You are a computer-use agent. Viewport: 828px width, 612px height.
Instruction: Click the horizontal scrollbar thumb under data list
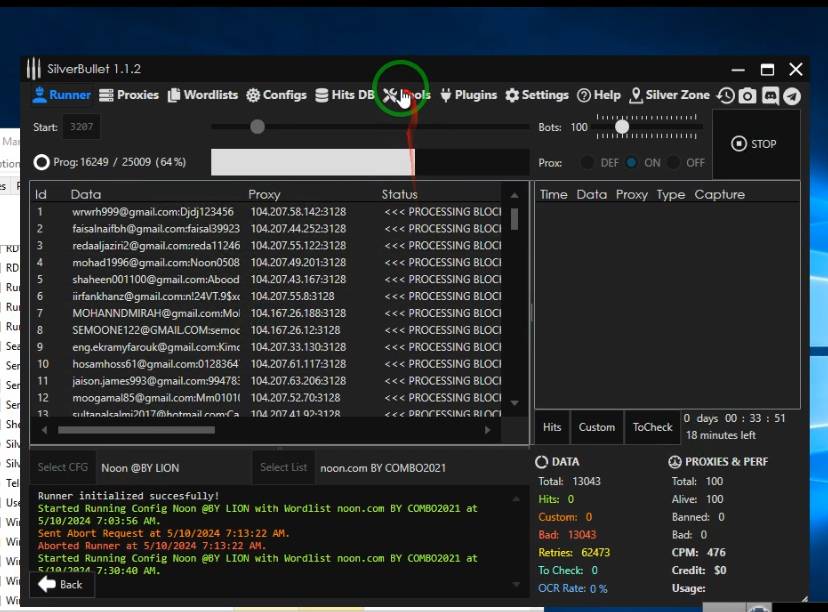(136, 430)
